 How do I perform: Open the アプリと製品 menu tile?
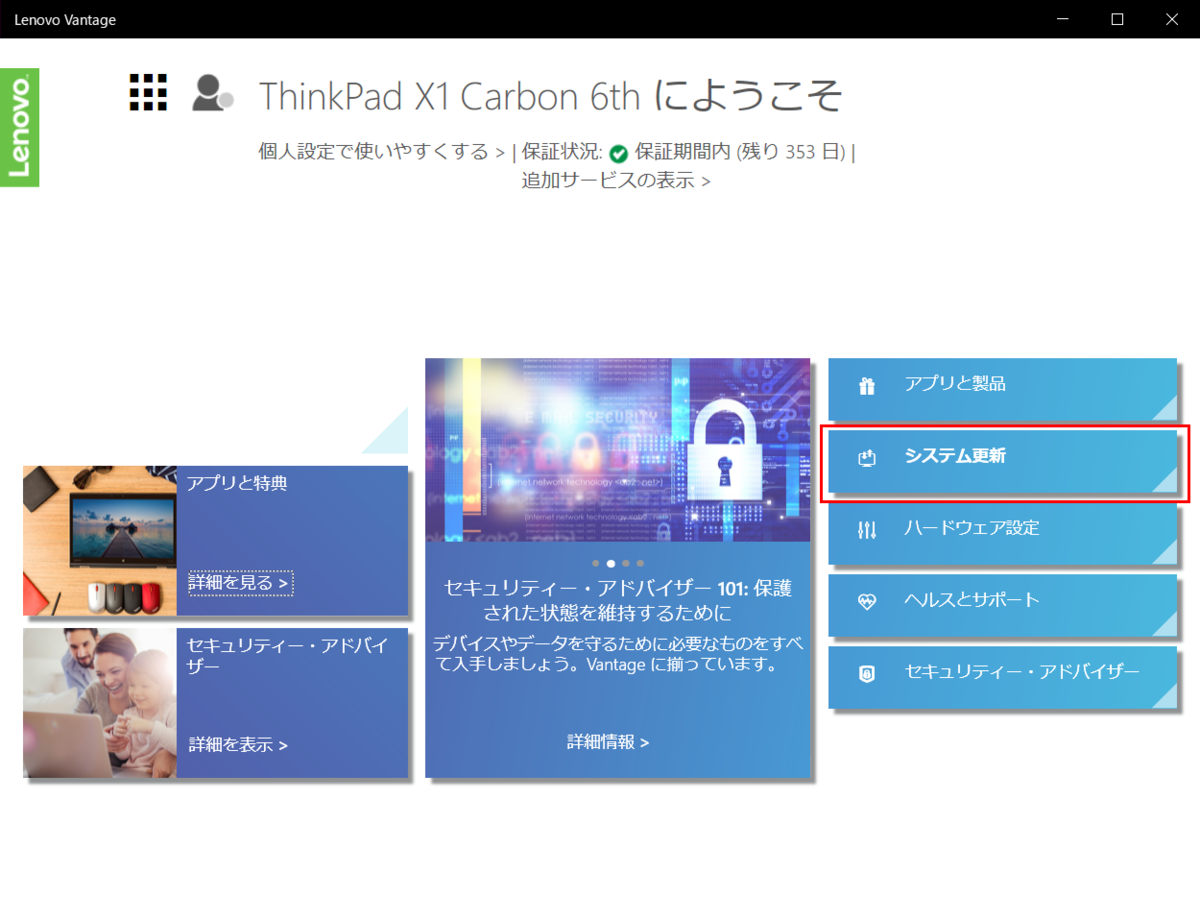pos(1002,389)
